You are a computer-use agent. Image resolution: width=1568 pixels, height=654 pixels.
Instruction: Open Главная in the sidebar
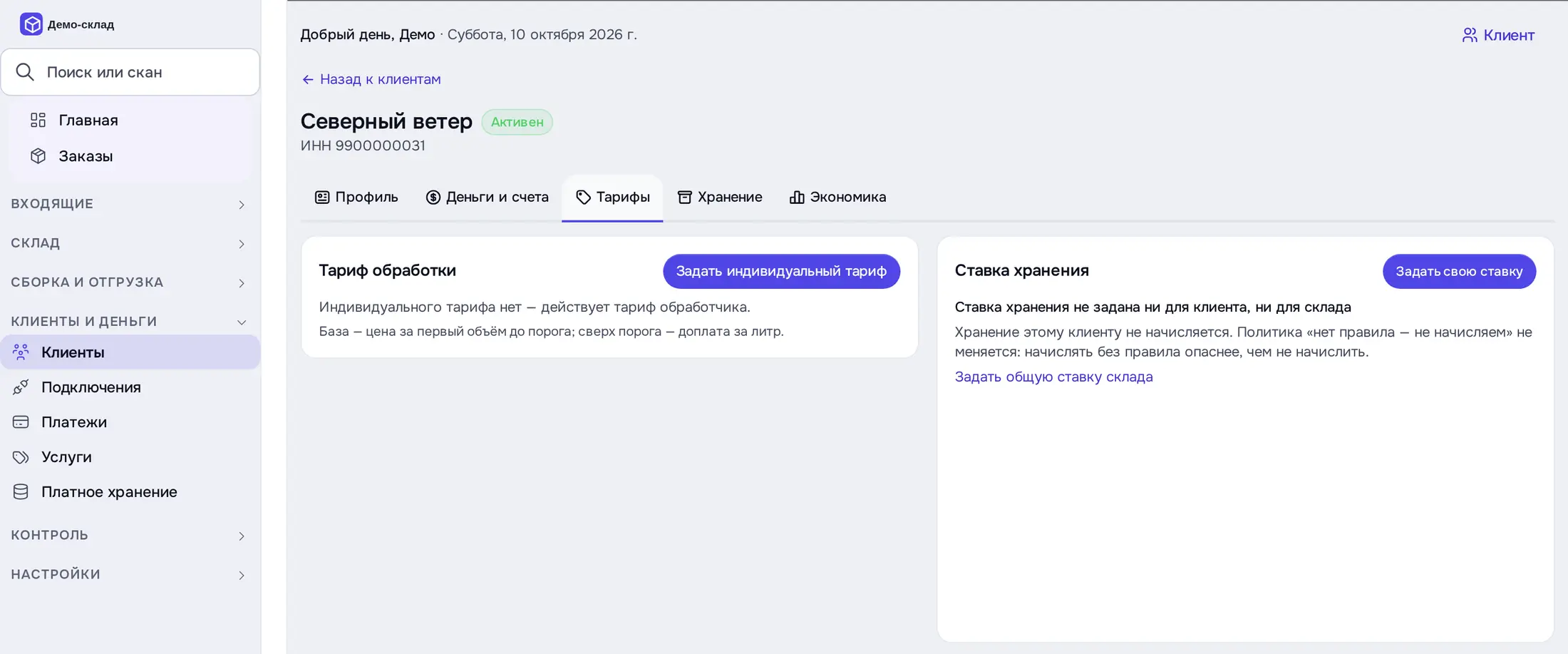pos(130,120)
